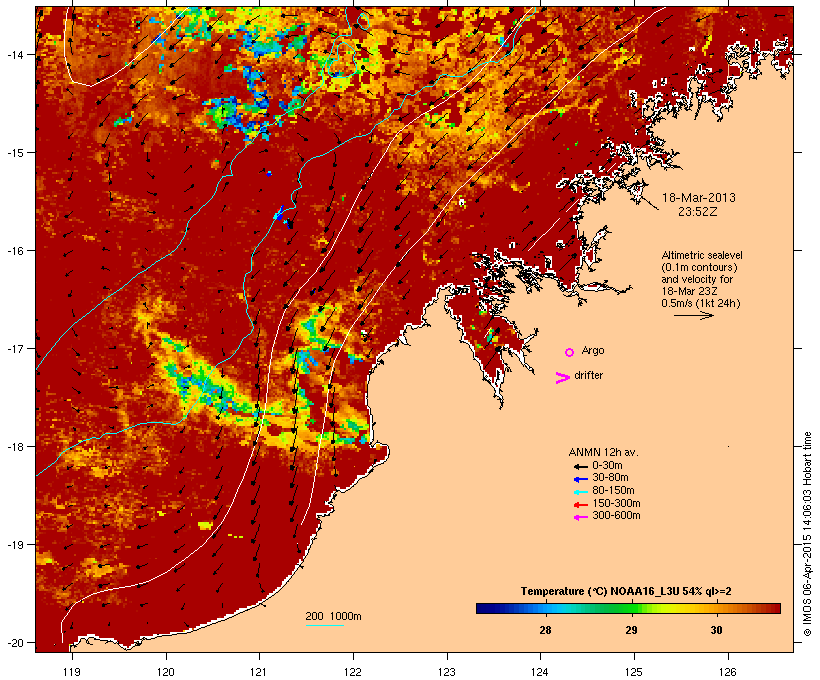Click longitude label 121 on axis
820x680 pixels.
coord(259,672)
